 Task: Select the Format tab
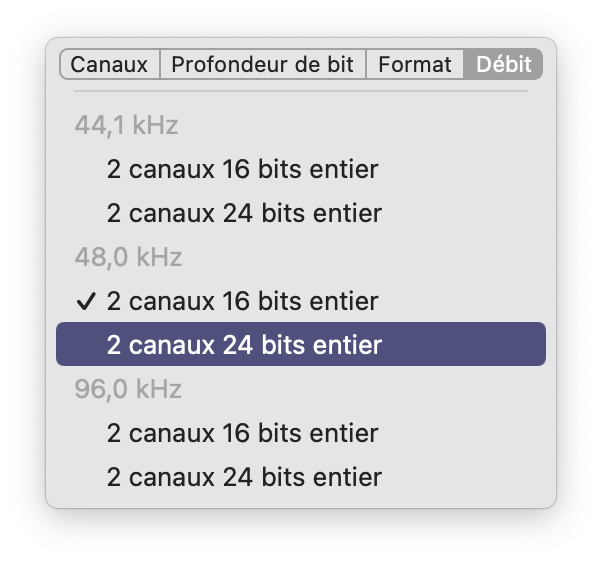pyautogui.click(x=415, y=64)
